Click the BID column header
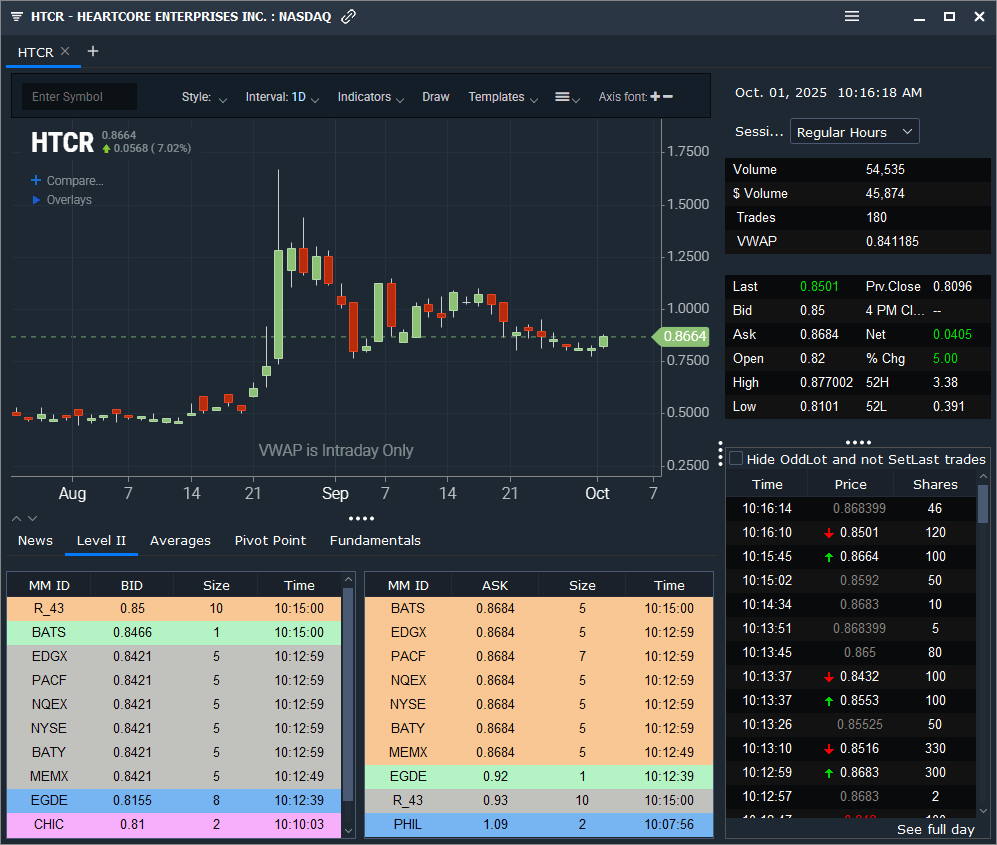Image resolution: width=997 pixels, height=845 pixels. (132, 585)
